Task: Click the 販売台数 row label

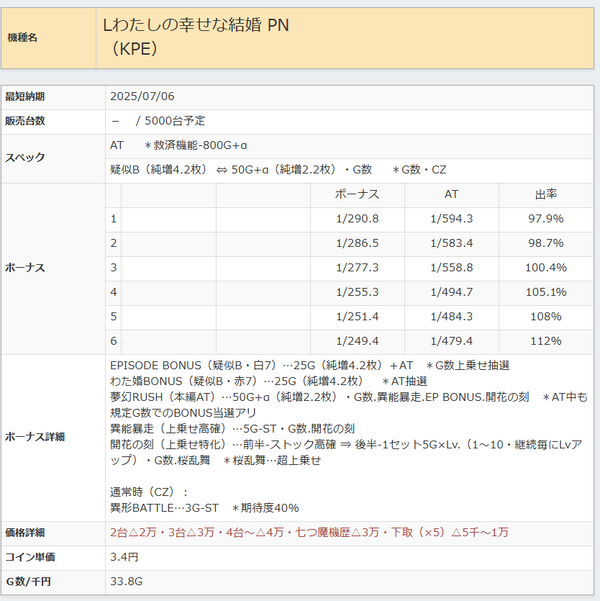Action: [25, 121]
